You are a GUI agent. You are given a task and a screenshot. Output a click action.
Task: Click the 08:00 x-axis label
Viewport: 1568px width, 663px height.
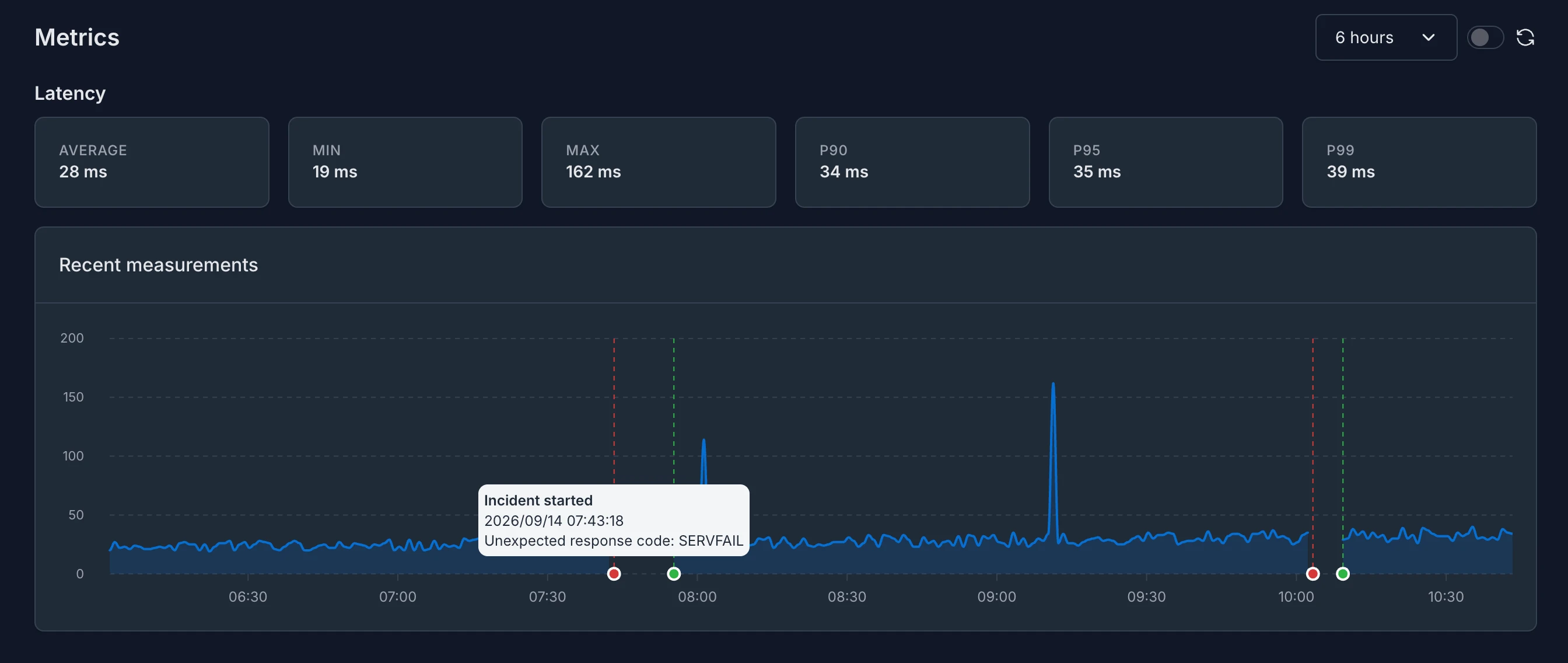click(697, 596)
